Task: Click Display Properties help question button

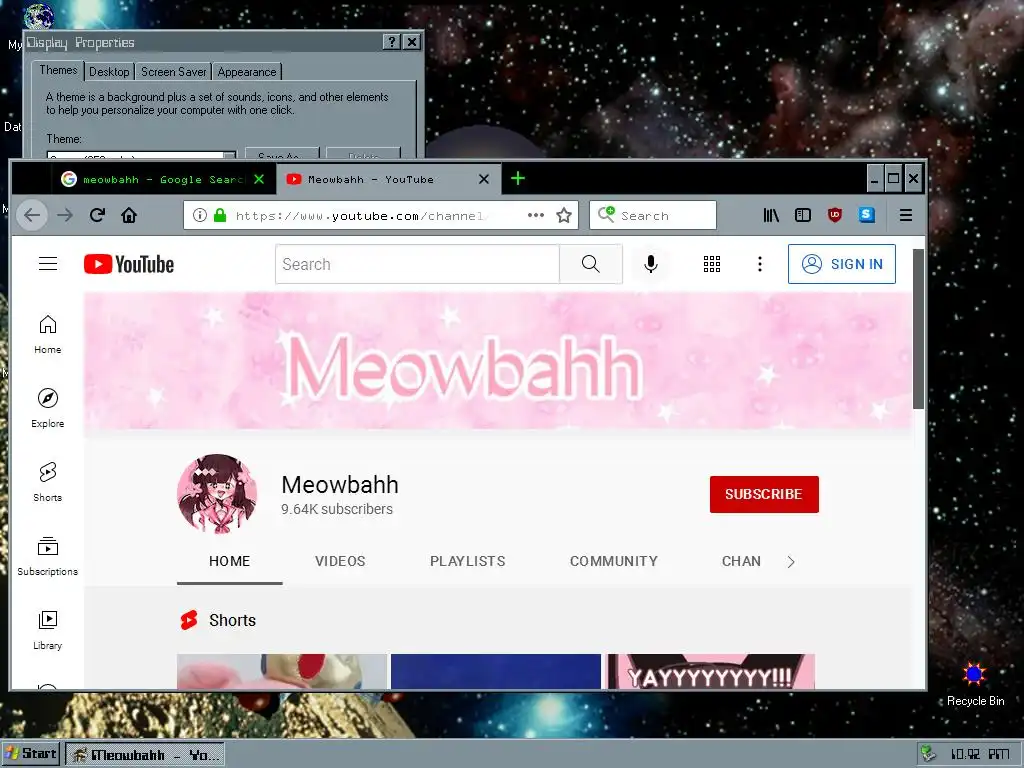Action: 391,42
